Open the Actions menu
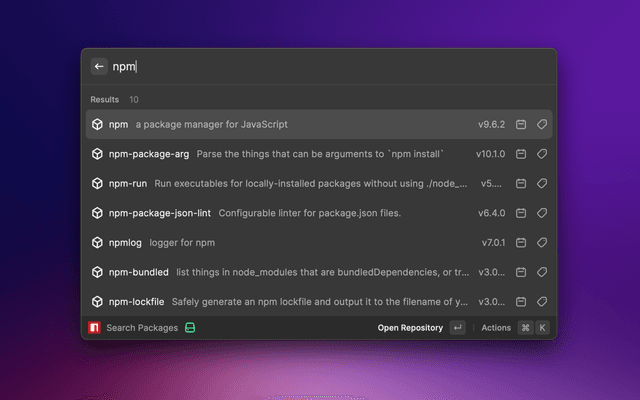Image resolution: width=640 pixels, height=400 pixels. [x=496, y=328]
